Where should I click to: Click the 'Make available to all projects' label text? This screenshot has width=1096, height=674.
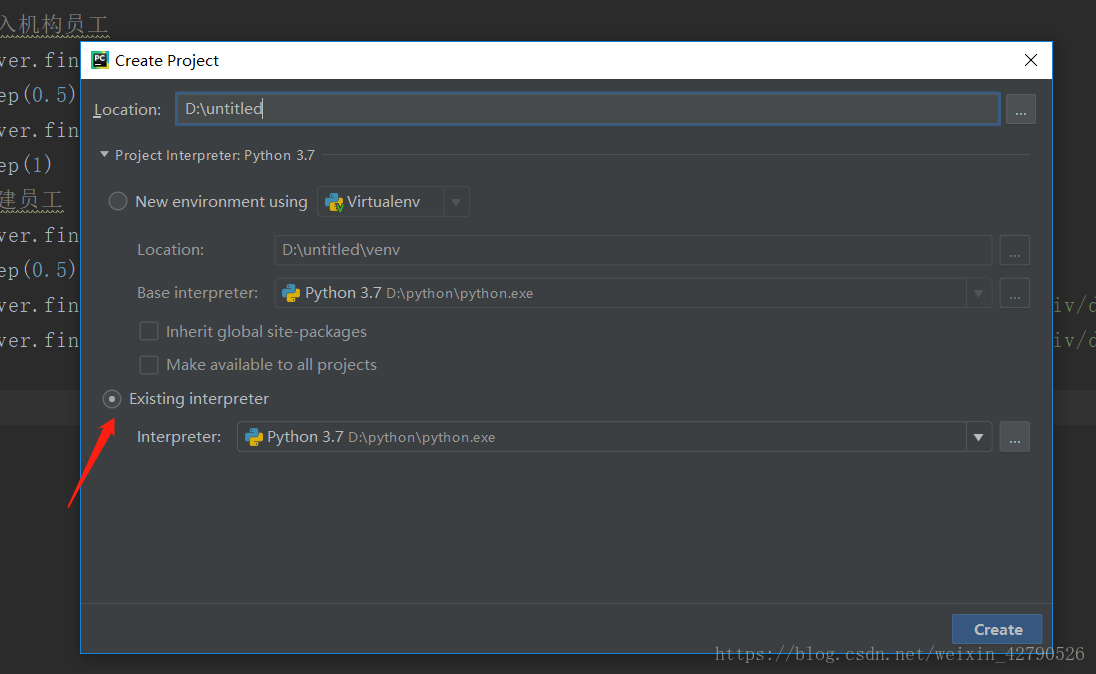coord(271,365)
